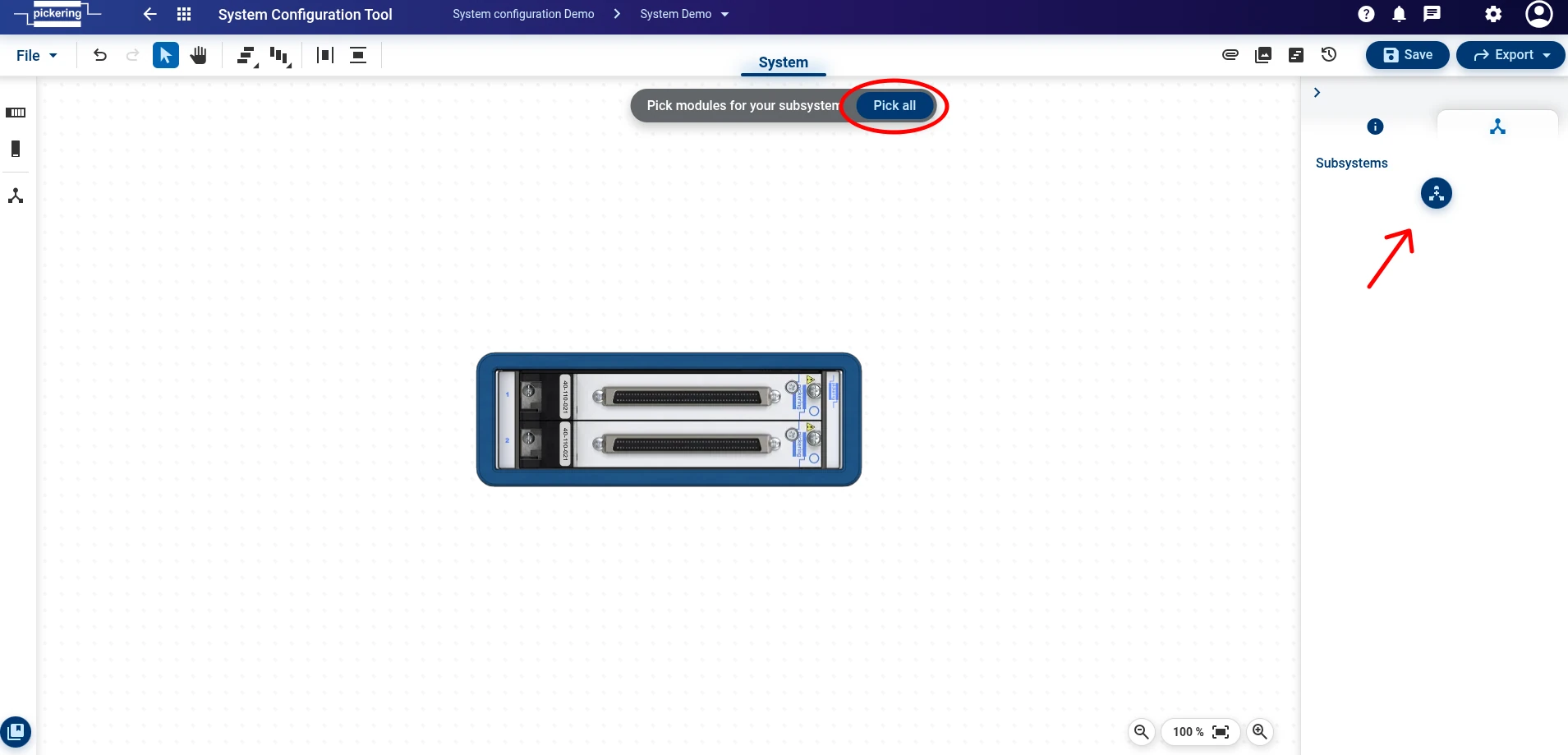Fit canvas to screen

pos(1221,732)
